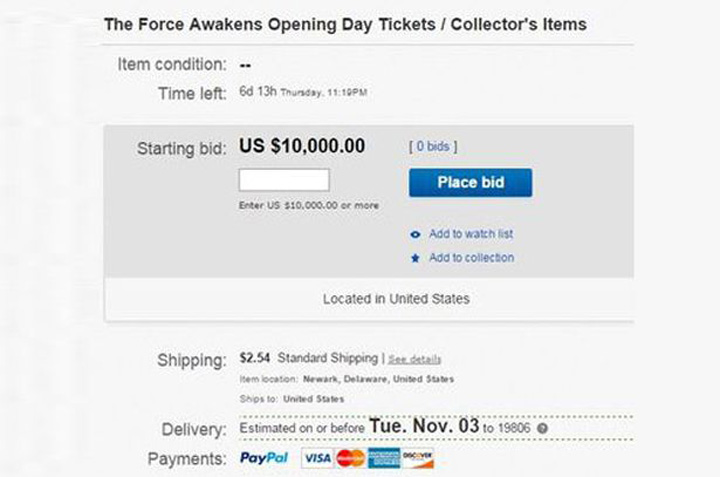
Task: Click the American Express card icon
Action: (x=383, y=458)
